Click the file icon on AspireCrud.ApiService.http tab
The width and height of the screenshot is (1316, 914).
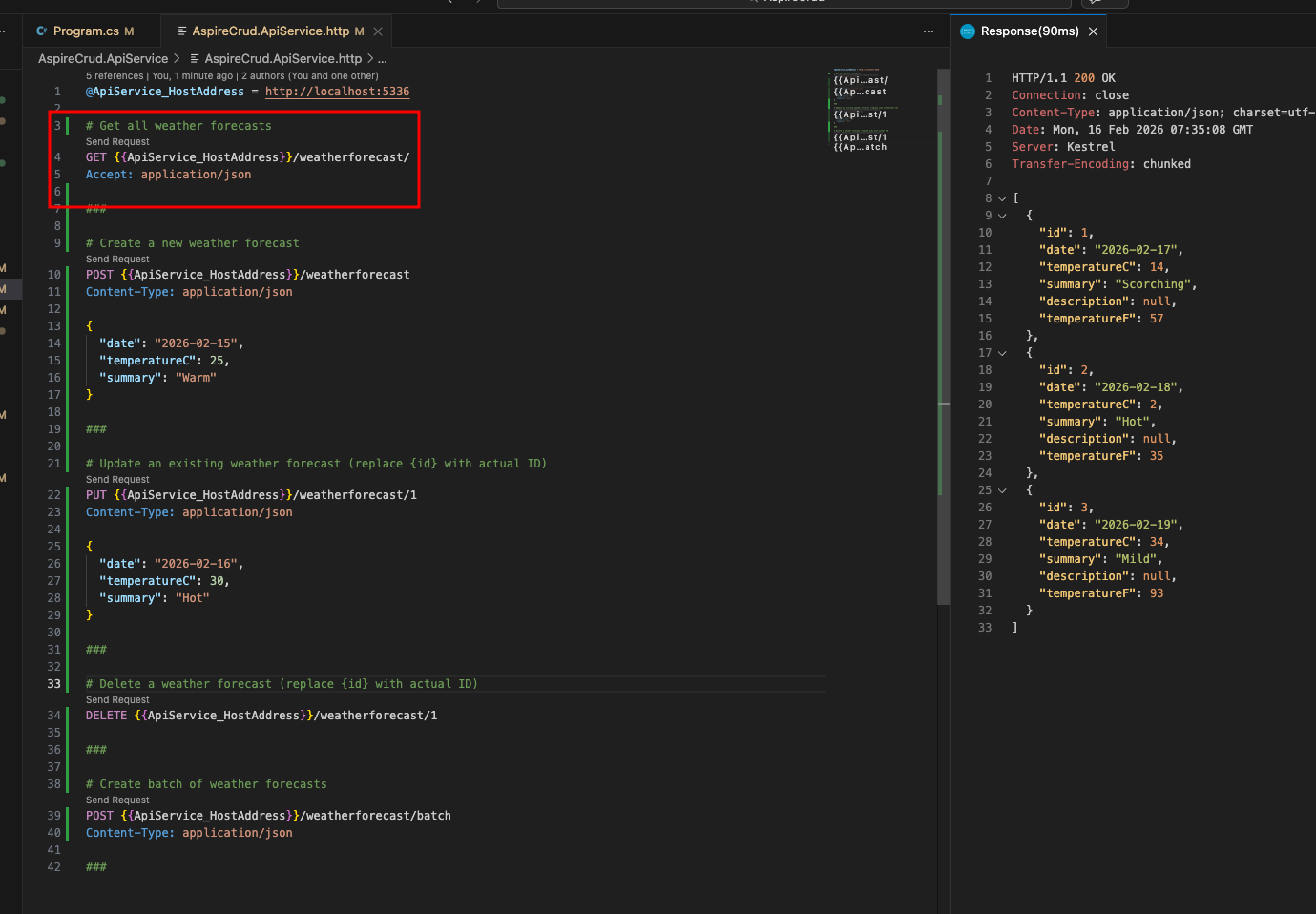182,31
